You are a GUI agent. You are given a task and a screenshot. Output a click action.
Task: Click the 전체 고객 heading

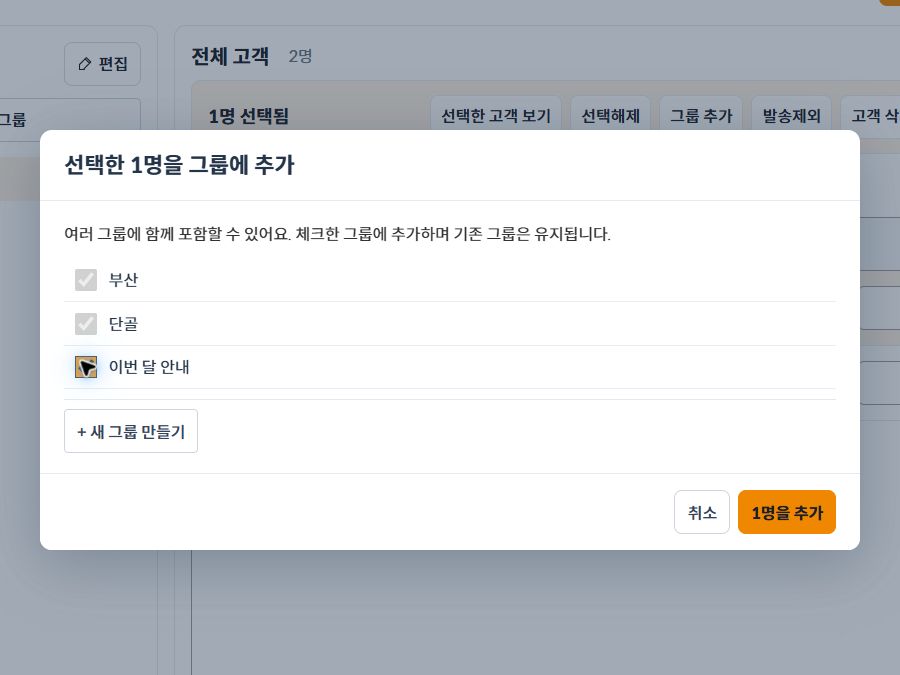click(230, 56)
